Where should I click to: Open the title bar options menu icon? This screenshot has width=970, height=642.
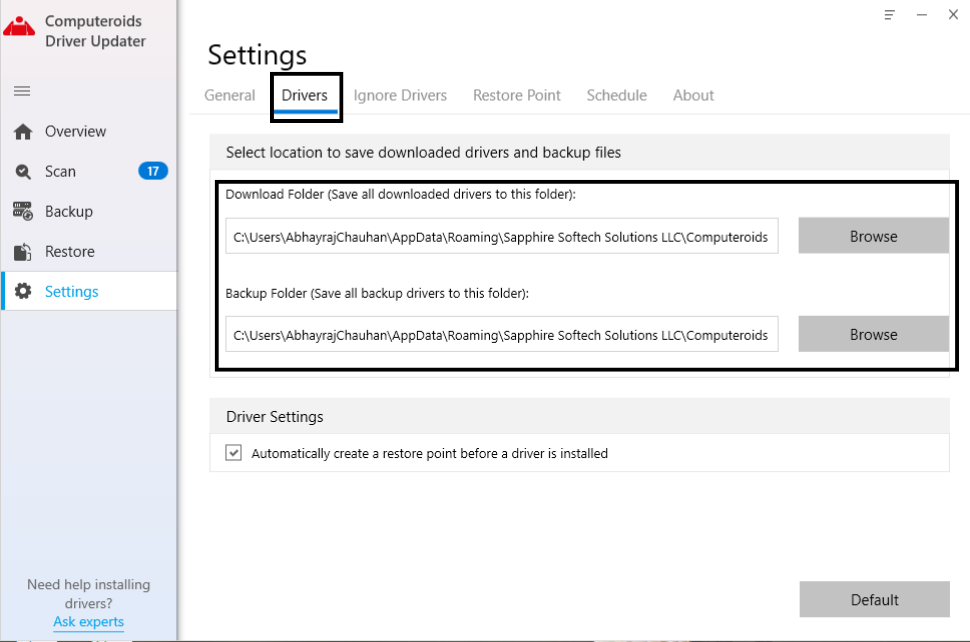pyautogui.click(x=890, y=15)
